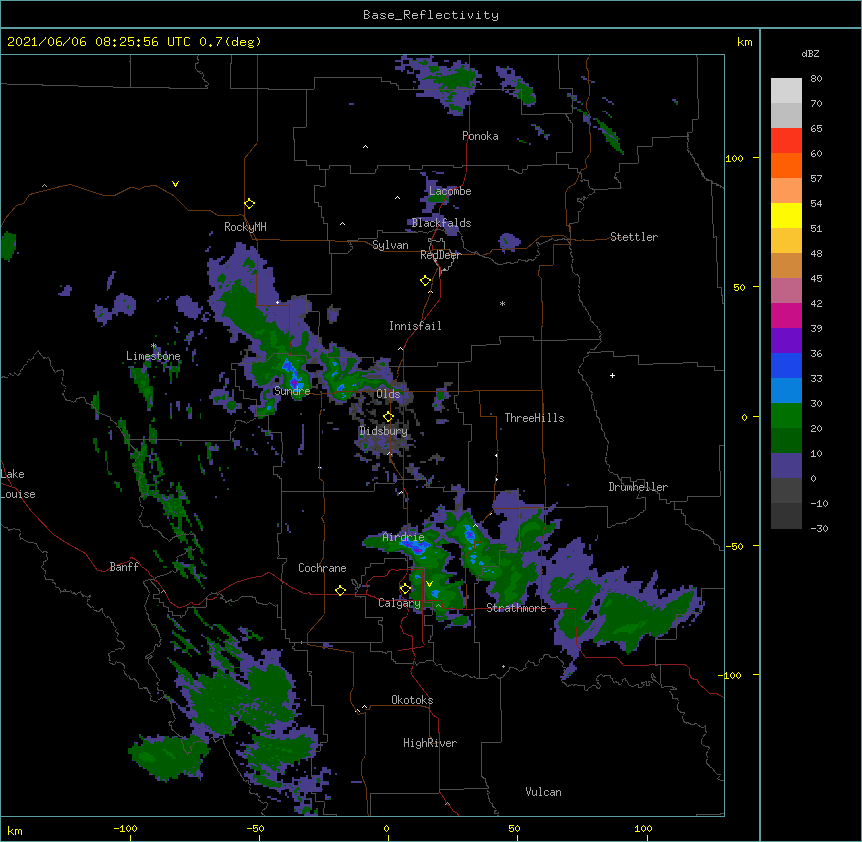
Task: Select the blue 36 dBZ legend swatch
Action: (786, 365)
